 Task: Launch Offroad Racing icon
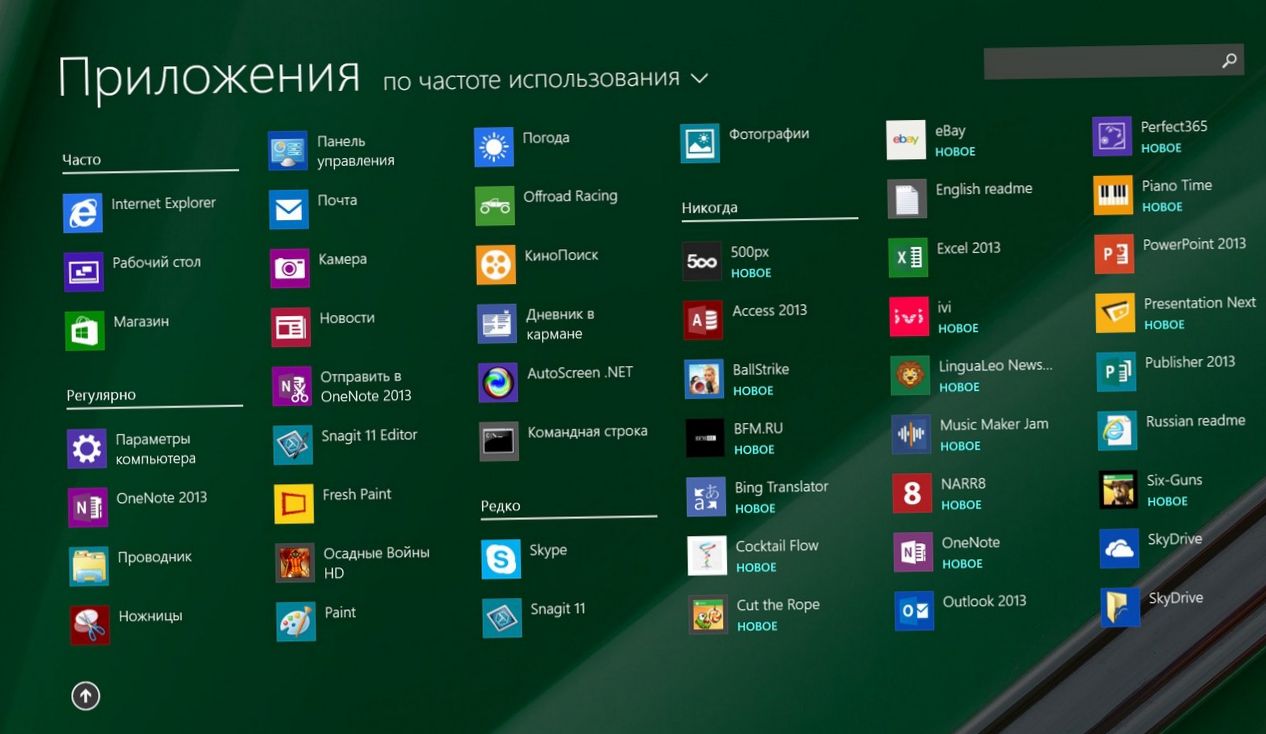[x=495, y=206]
